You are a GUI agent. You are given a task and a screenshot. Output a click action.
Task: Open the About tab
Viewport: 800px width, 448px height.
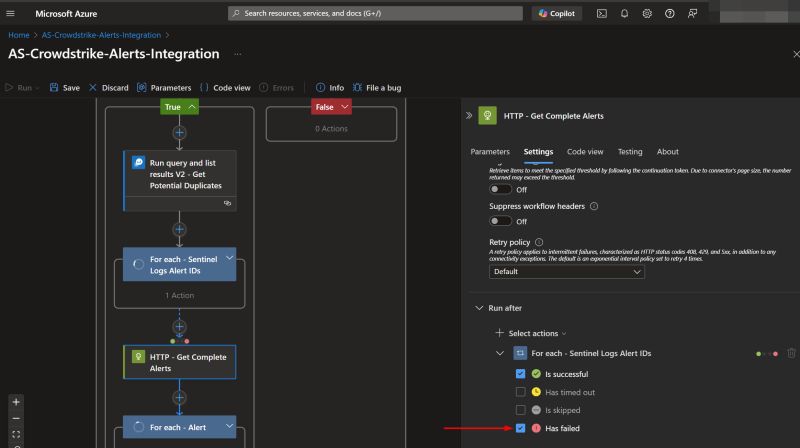pos(667,152)
